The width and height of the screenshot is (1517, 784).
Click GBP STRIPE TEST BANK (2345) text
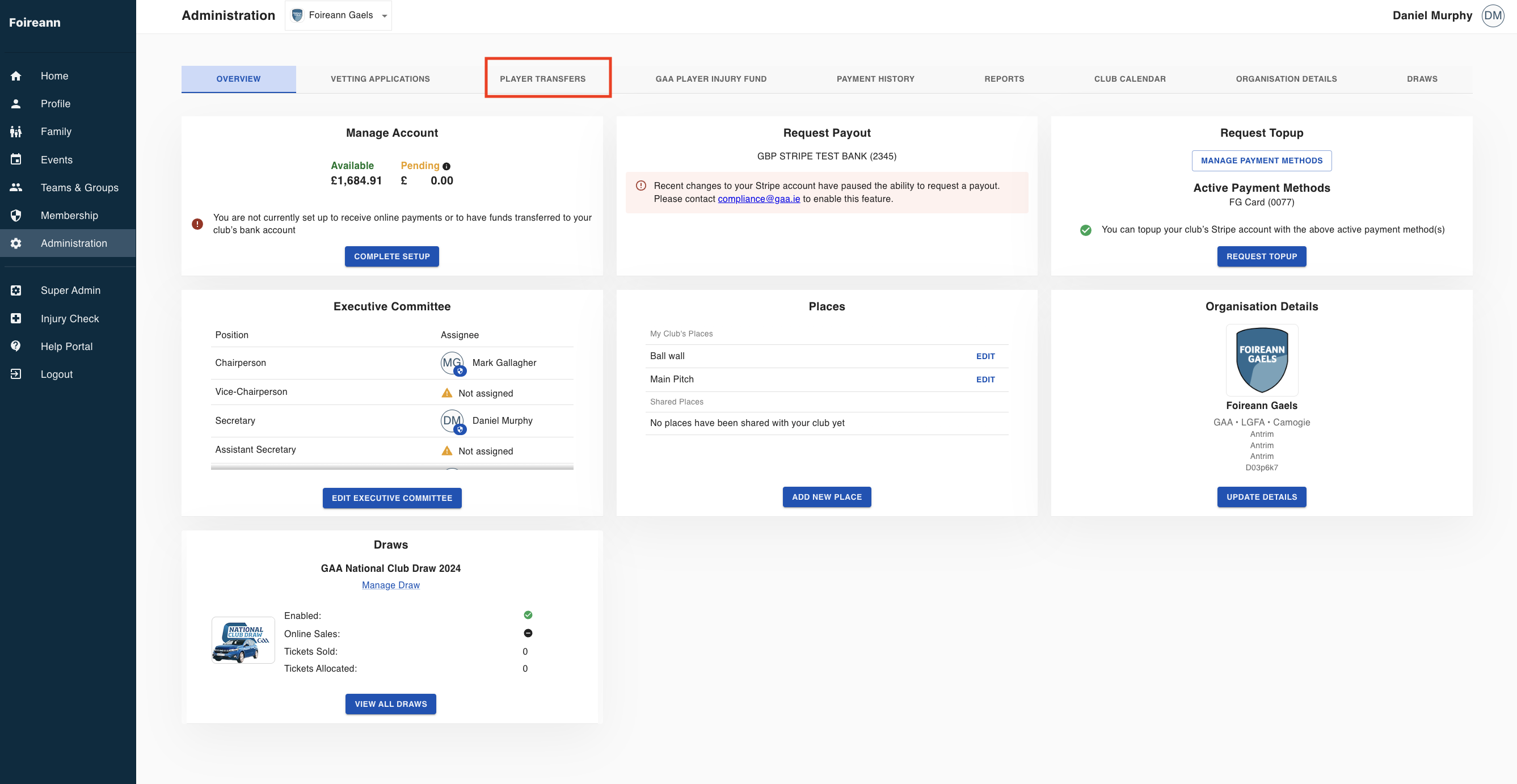pos(826,156)
